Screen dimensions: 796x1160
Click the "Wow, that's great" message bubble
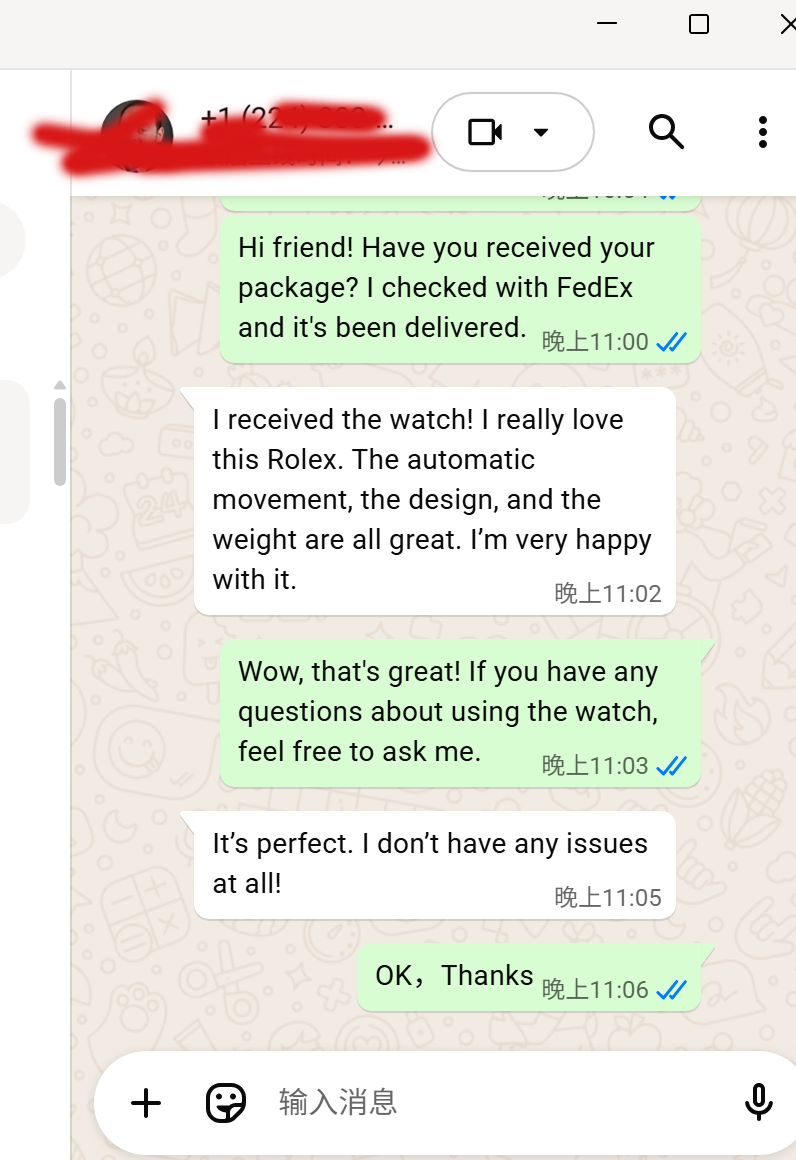pos(460,713)
